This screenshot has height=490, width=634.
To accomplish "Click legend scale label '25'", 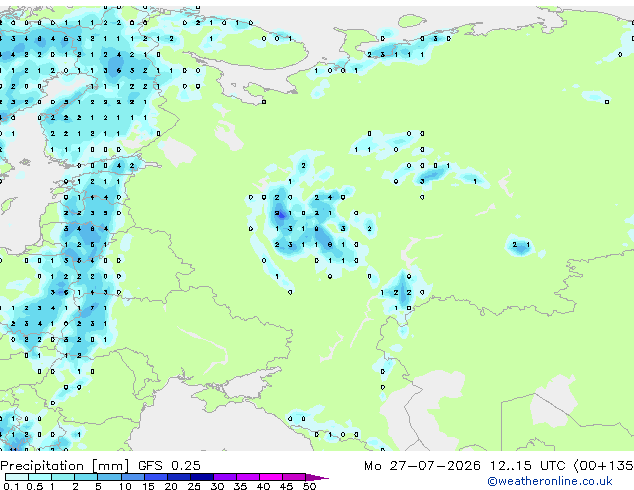I will tap(194, 486).
